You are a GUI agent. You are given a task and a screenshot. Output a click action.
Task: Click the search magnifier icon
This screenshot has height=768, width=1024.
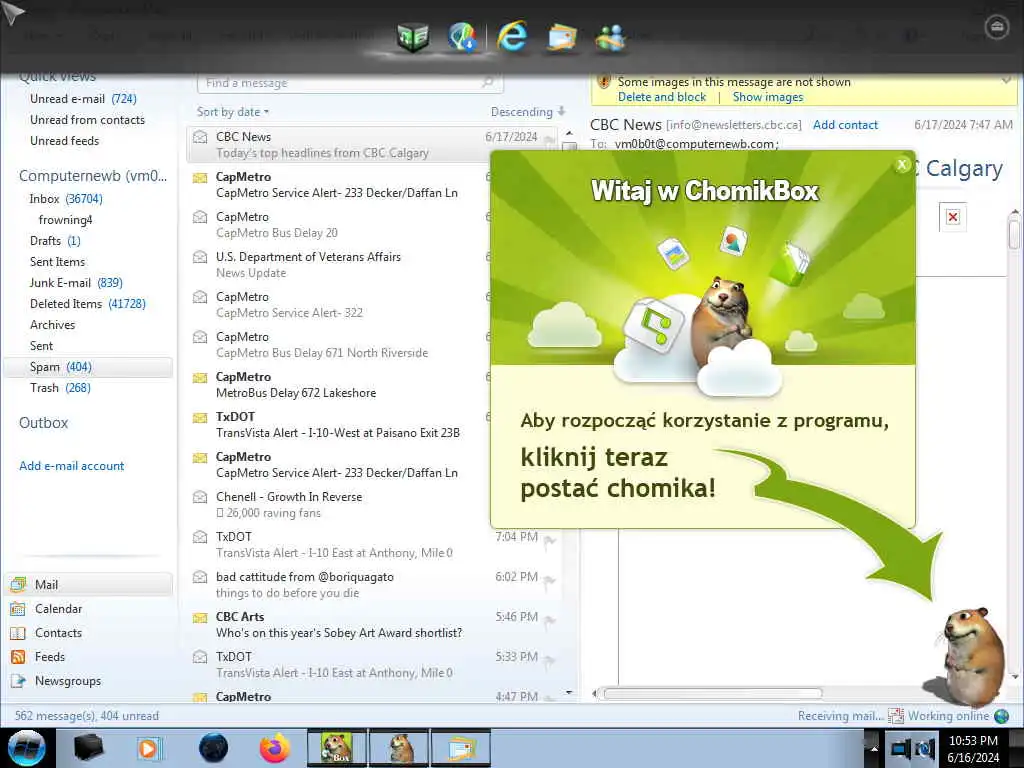[487, 83]
